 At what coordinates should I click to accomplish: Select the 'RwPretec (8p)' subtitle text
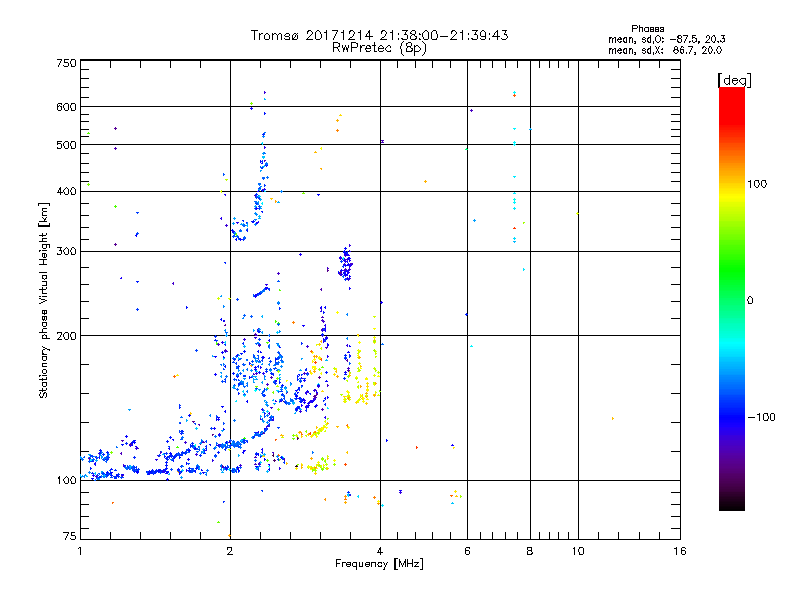coord(379,48)
